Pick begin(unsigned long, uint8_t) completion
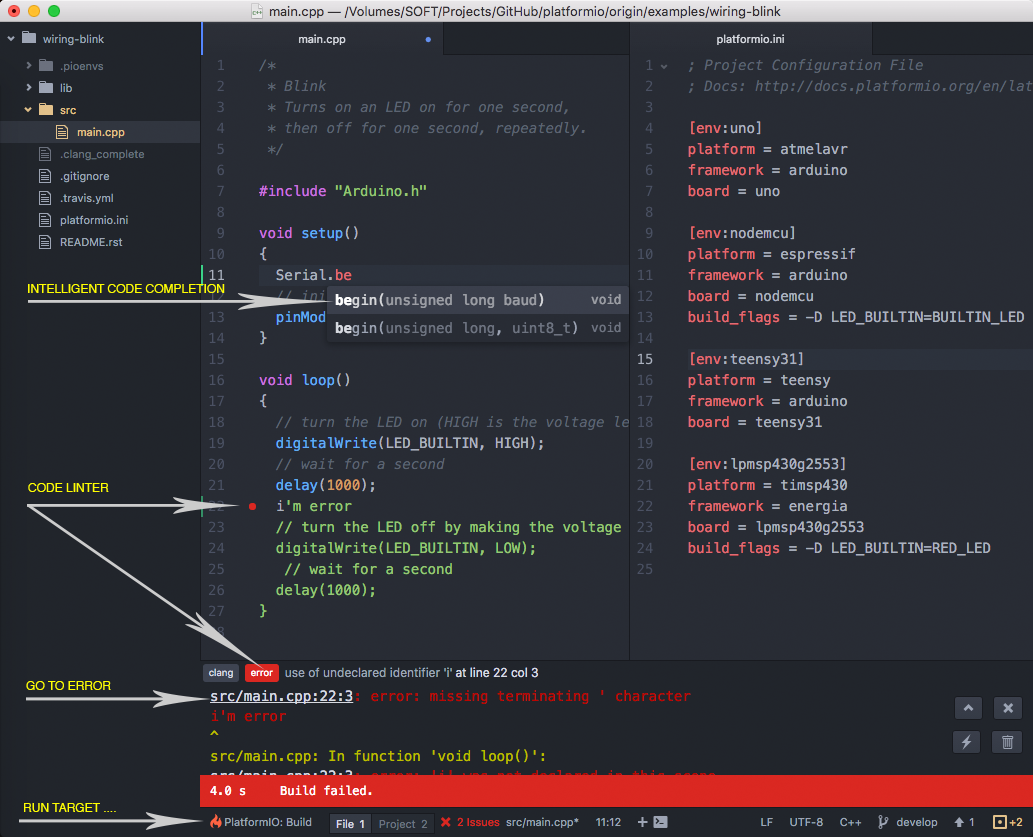The width and height of the screenshot is (1033, 837). point(478,328)
